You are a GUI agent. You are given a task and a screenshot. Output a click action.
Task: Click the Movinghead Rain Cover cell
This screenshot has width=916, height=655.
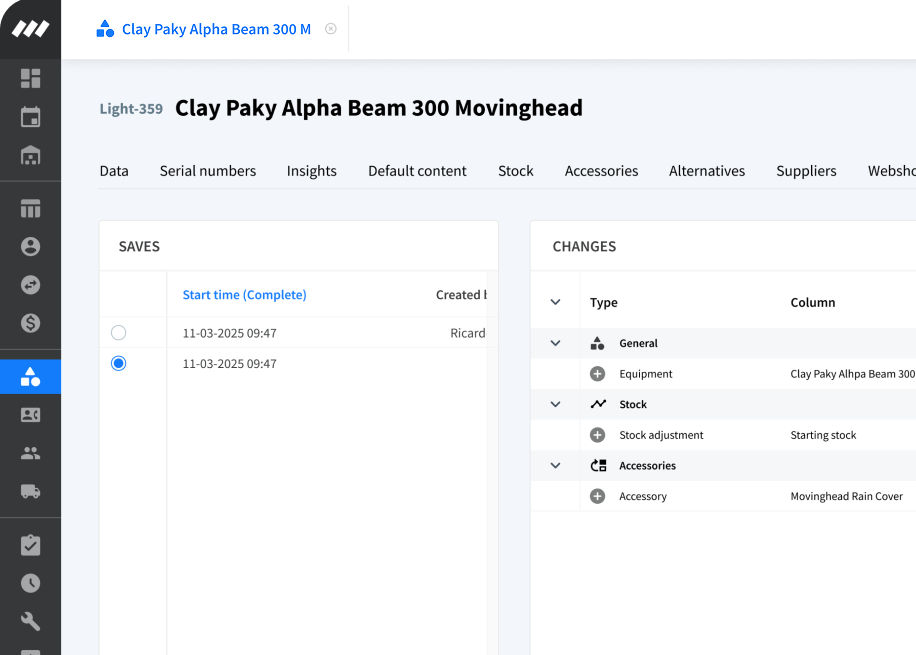846,496
